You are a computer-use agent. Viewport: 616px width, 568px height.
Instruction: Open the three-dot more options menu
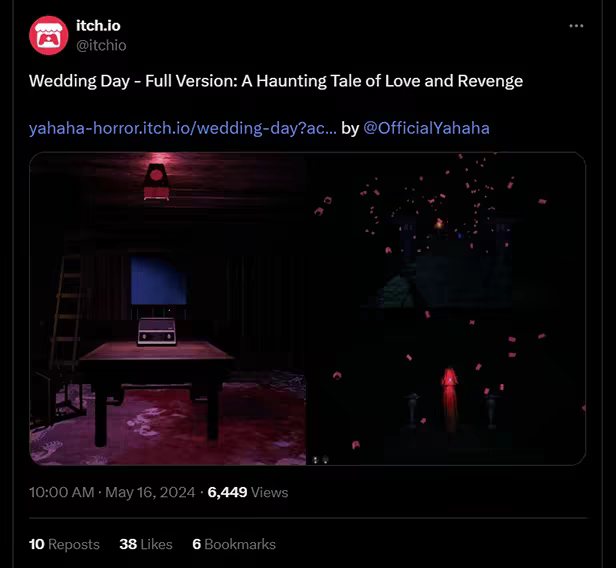pos(576,26)
